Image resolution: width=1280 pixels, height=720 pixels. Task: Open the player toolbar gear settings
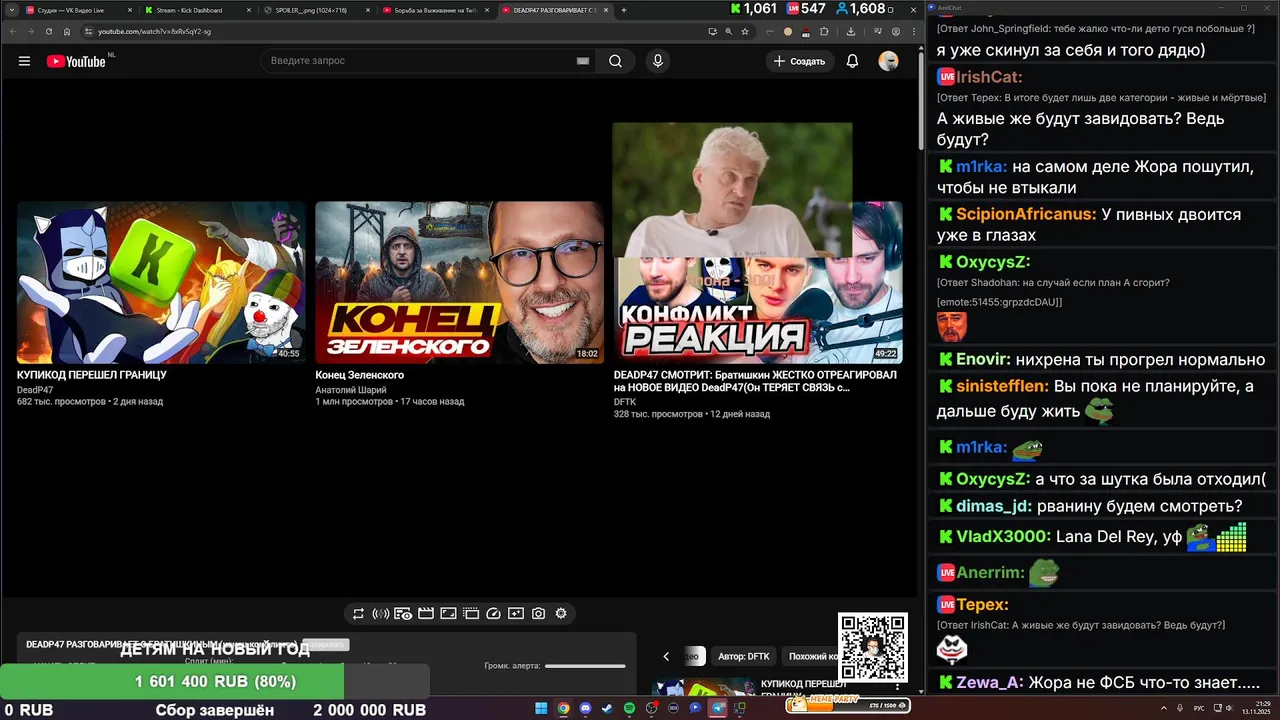(561, 614)
